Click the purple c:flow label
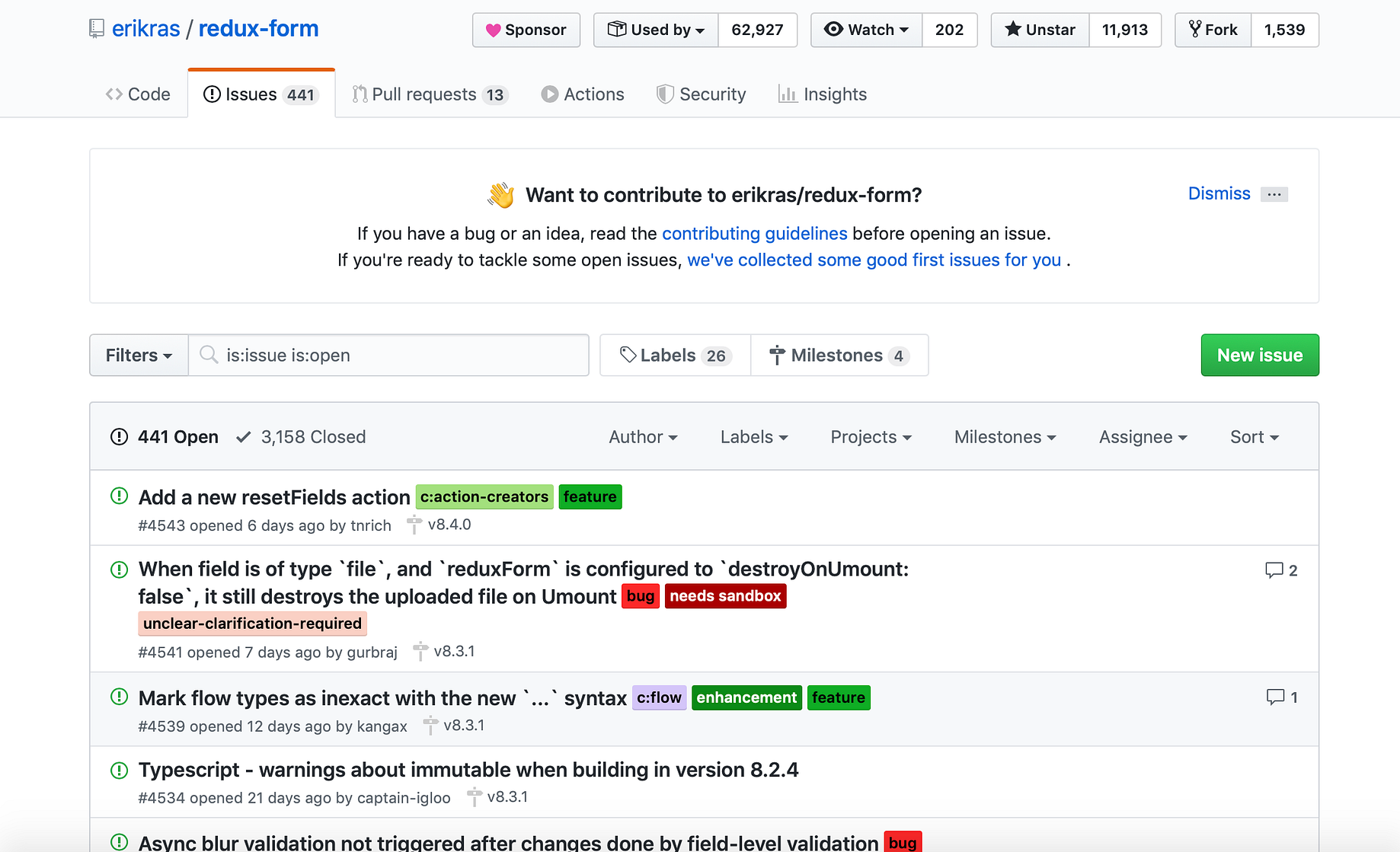The image size is (1400, 852). 660,697
